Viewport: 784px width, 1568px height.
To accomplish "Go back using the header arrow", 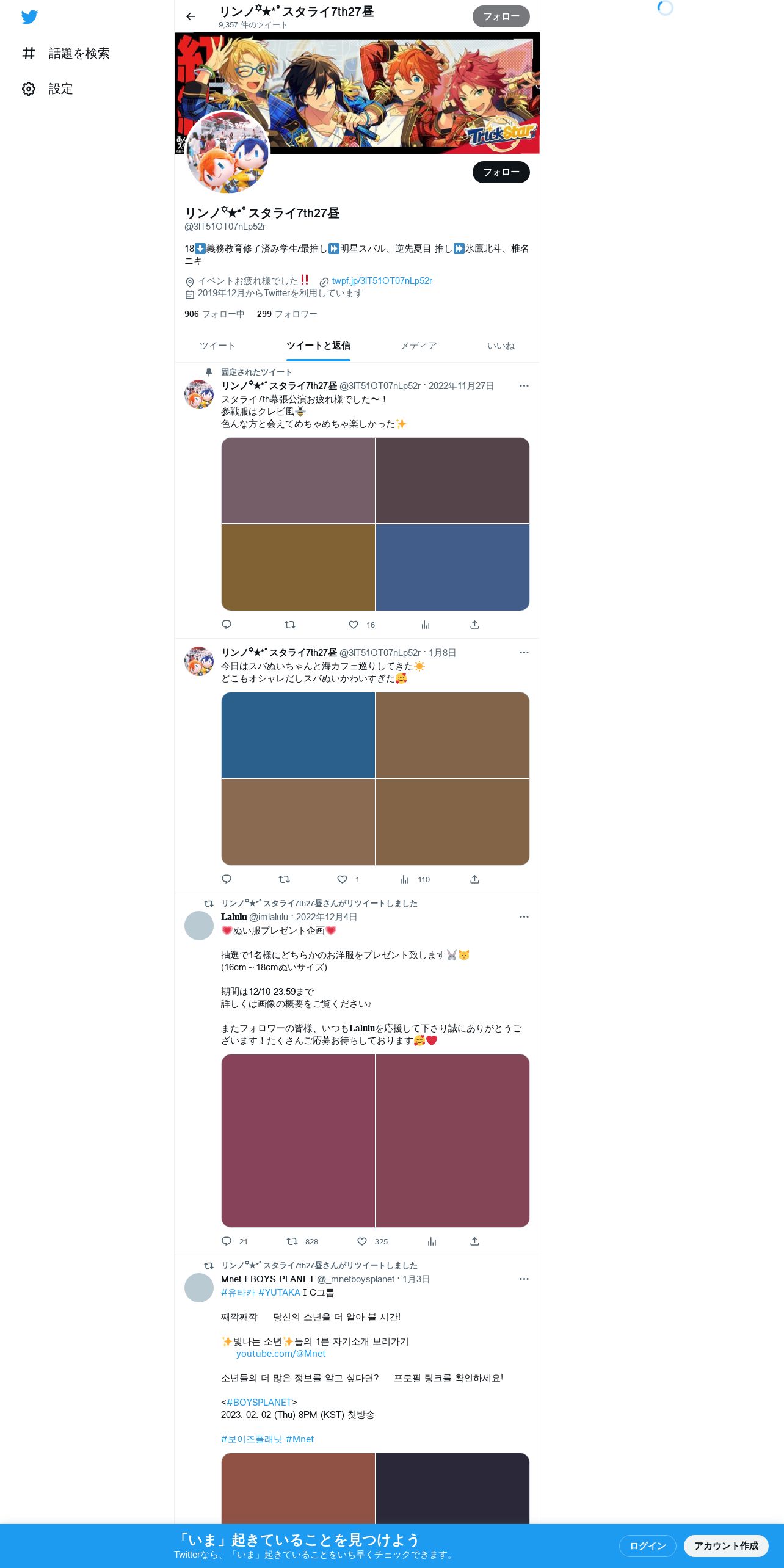I will pyautogui.click(x=191, y=16).
